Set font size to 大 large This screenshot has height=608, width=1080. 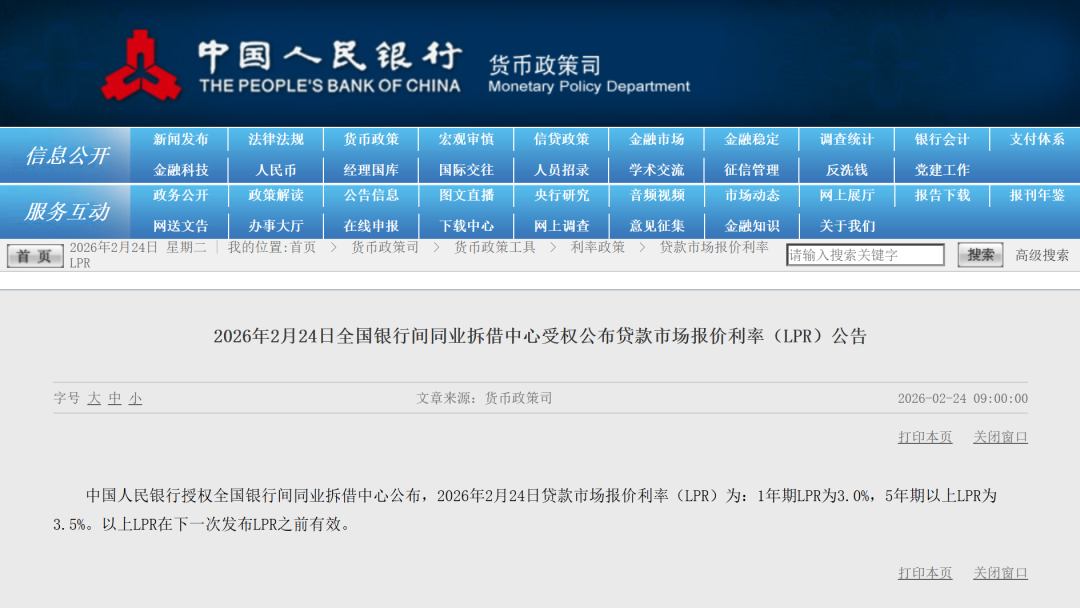click(x=93, y=398)
